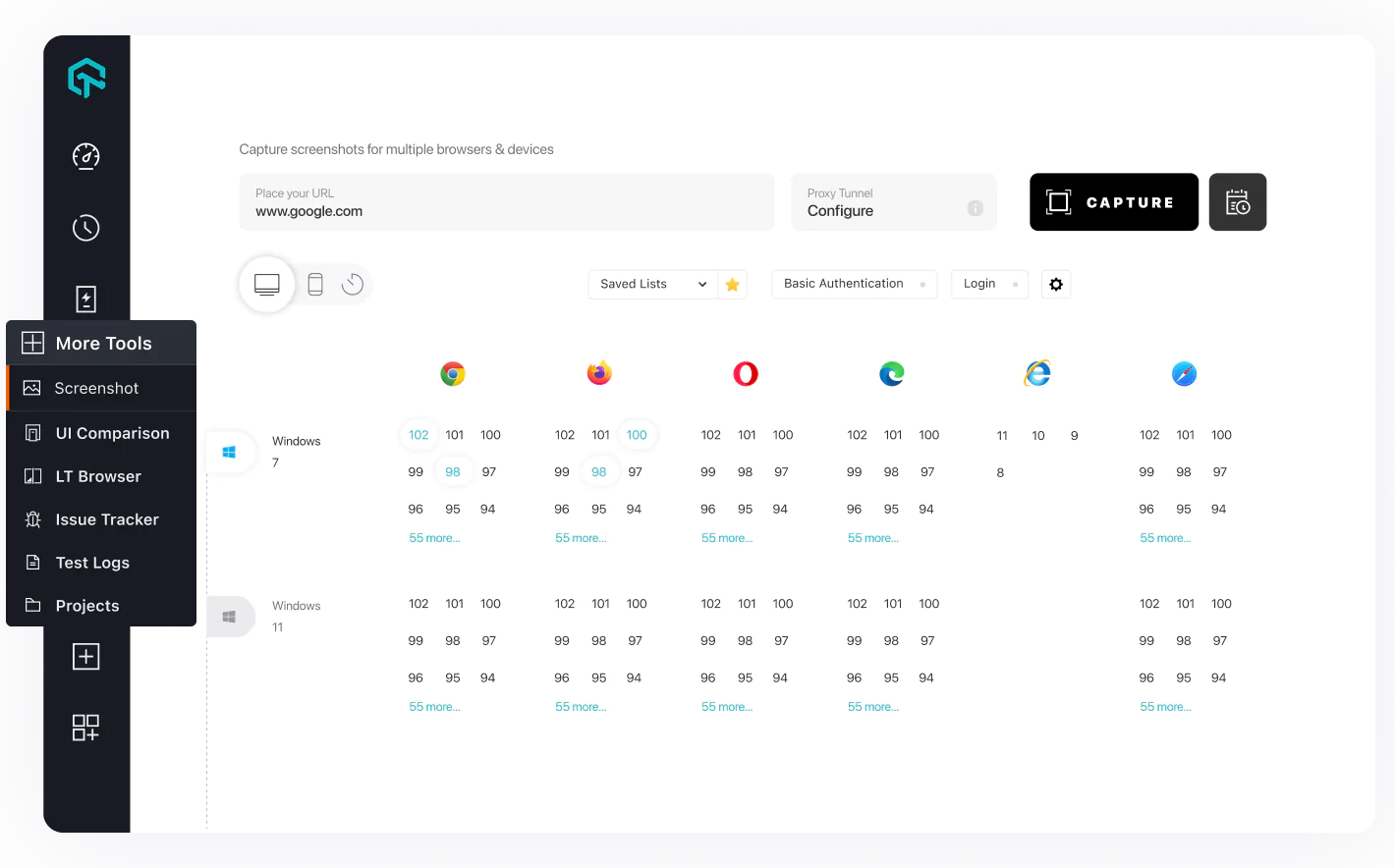The image size is (1395, 868).
Task: Click the plus square icon in the sidebar
Action: (x=86, y=657)
